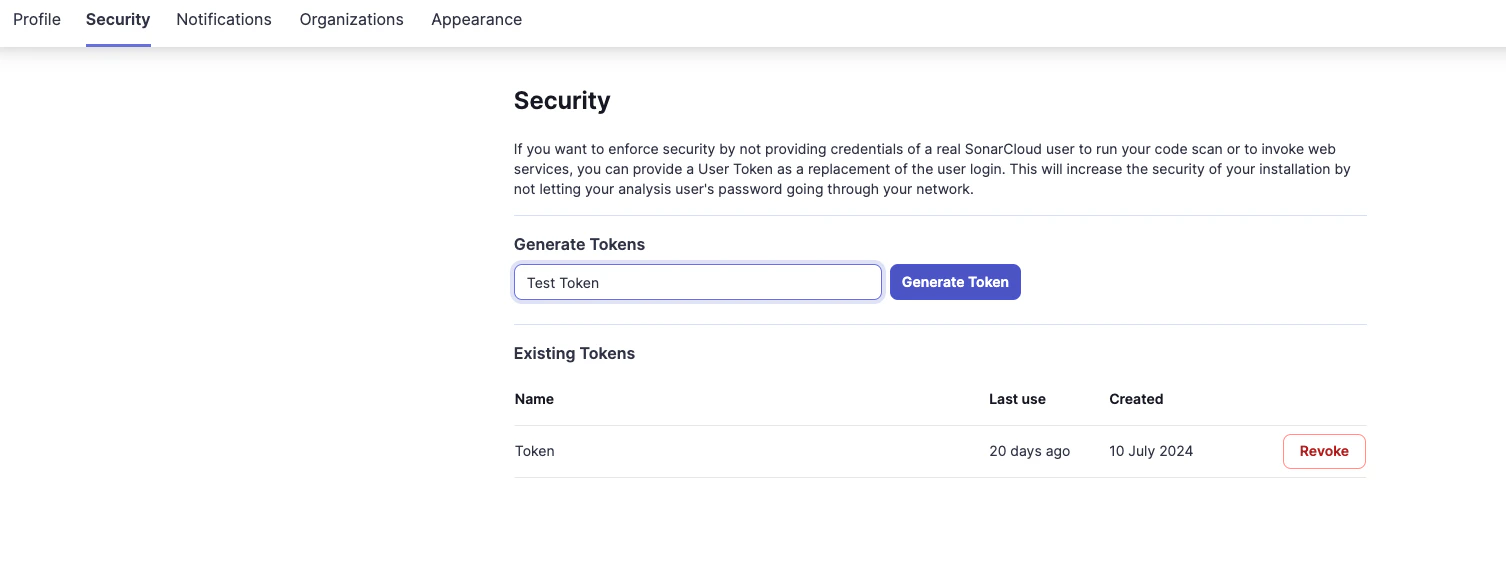Image resolution: width=1506 pixels, height=577 pixels.
Task: Select the text Test Token in the field
Action: [562, 283]
